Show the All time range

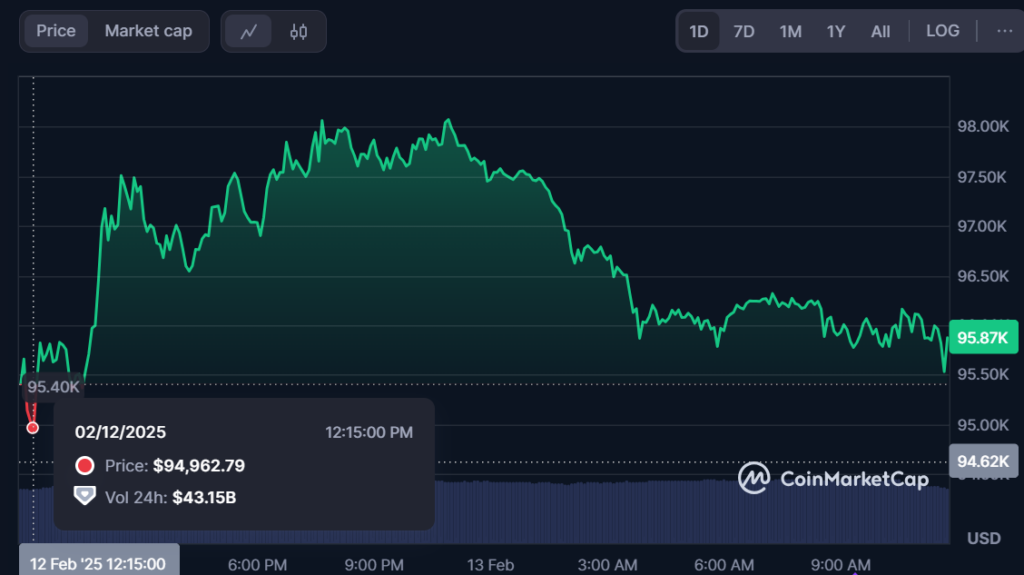click(880, 31)
